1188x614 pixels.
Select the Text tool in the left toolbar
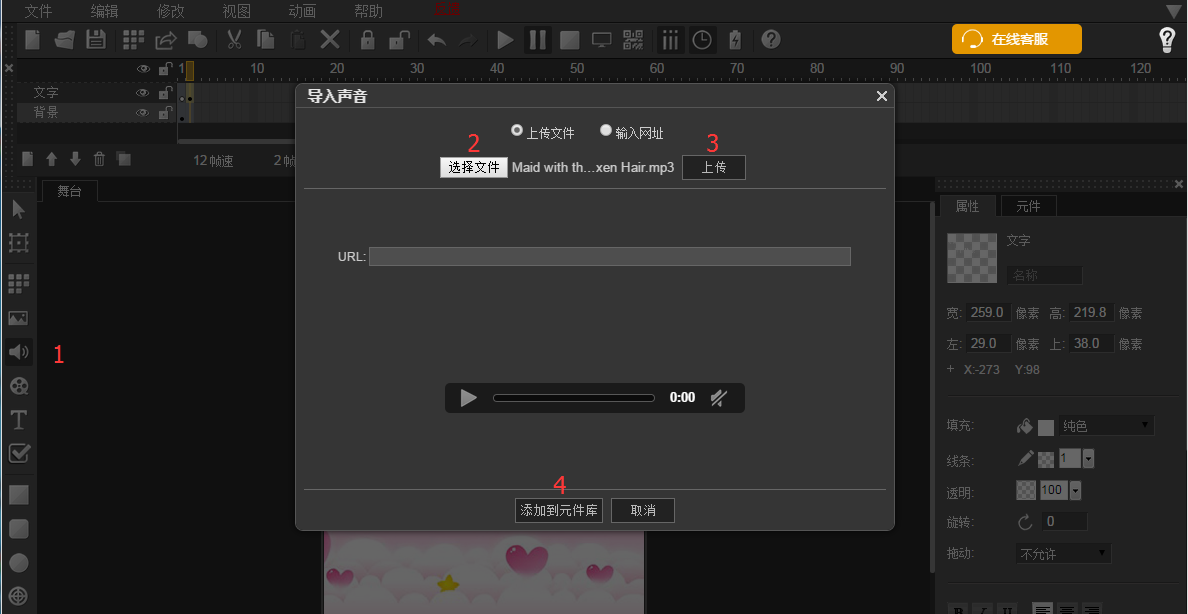click(18, 419)
